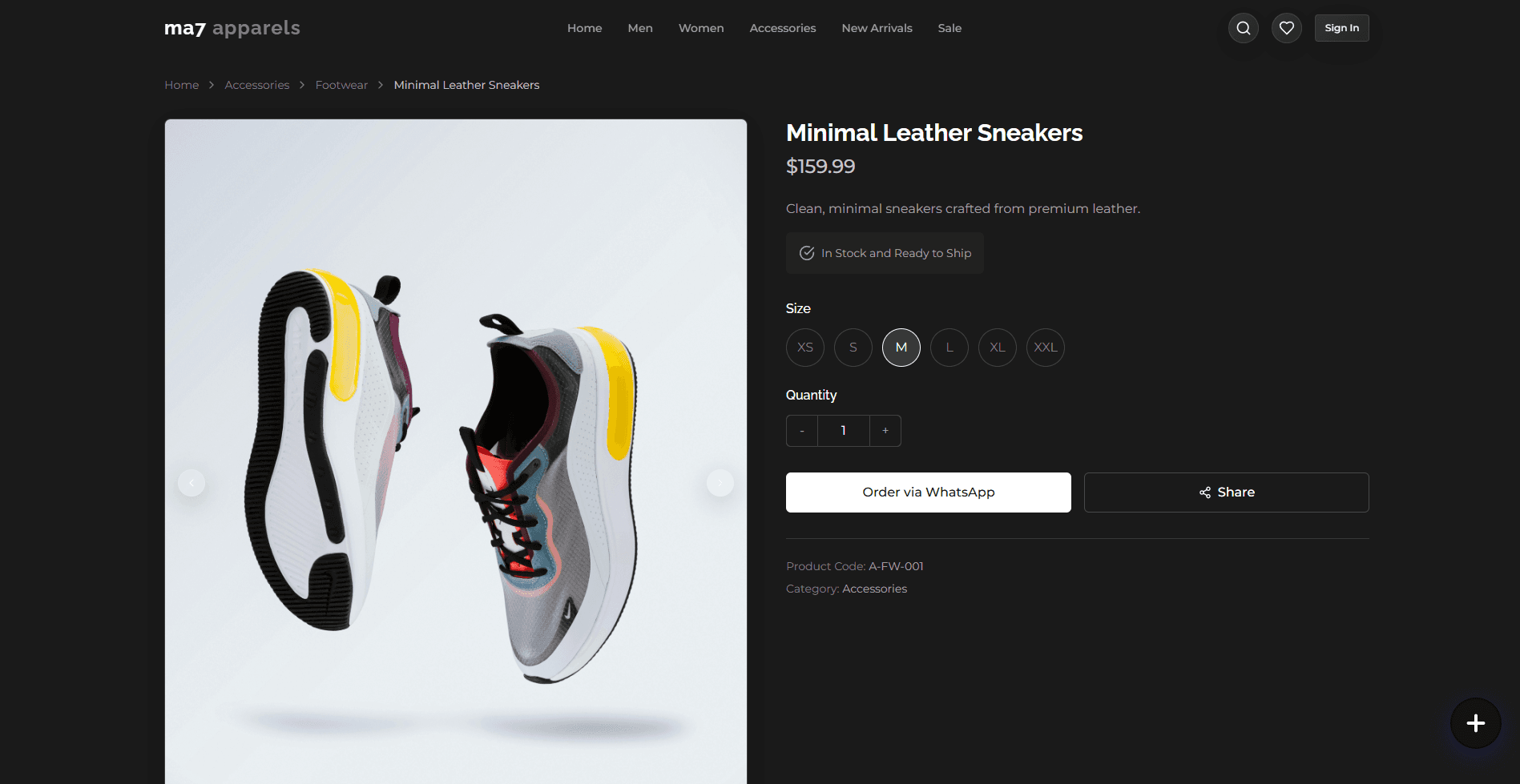This screenshot has height=784, width=1520.
Task: Decrease quantity with minus button
Action: pyautogui.click(x=802, y=431)
